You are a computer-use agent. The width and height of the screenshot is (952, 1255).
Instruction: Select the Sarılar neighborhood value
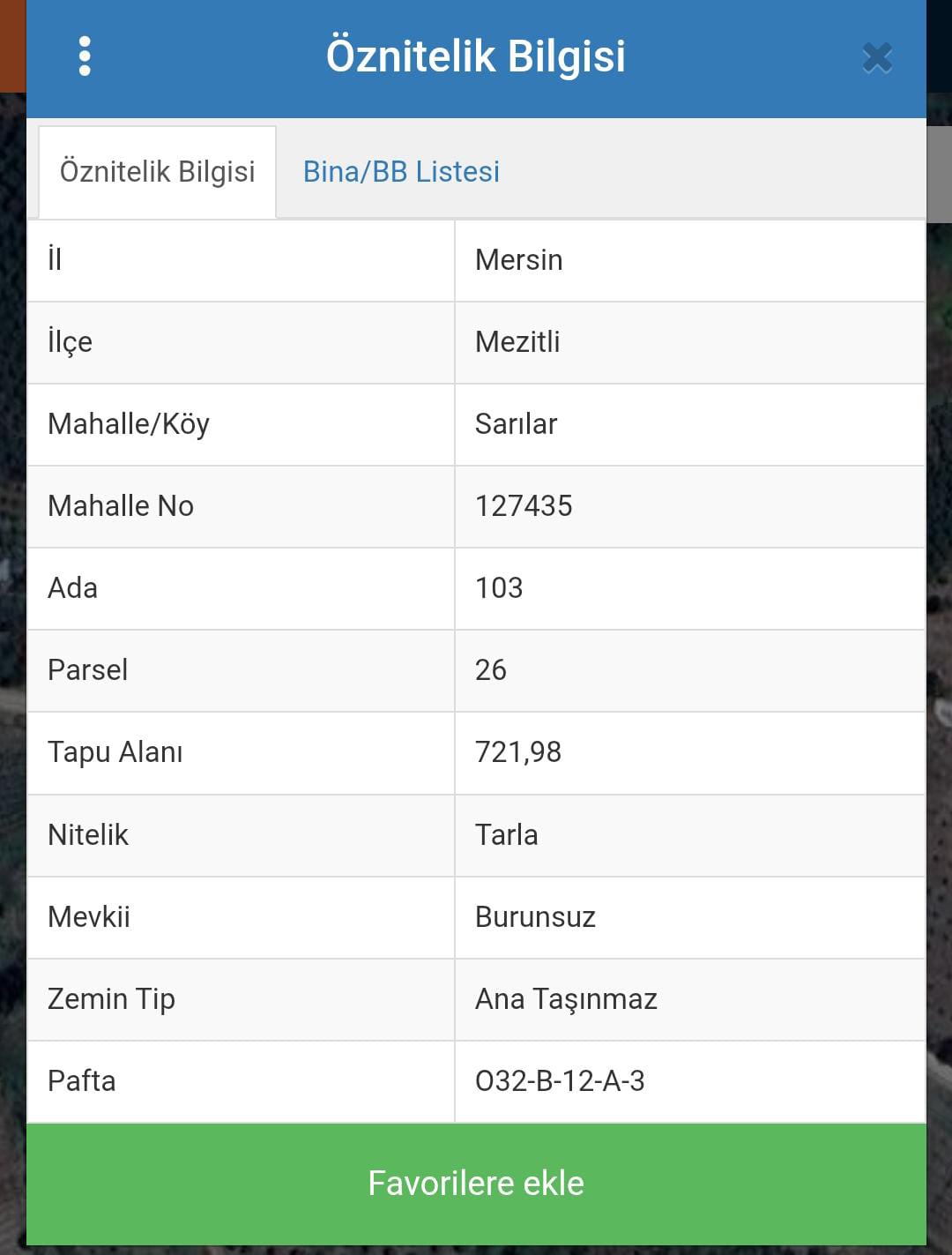coord(516,424)
